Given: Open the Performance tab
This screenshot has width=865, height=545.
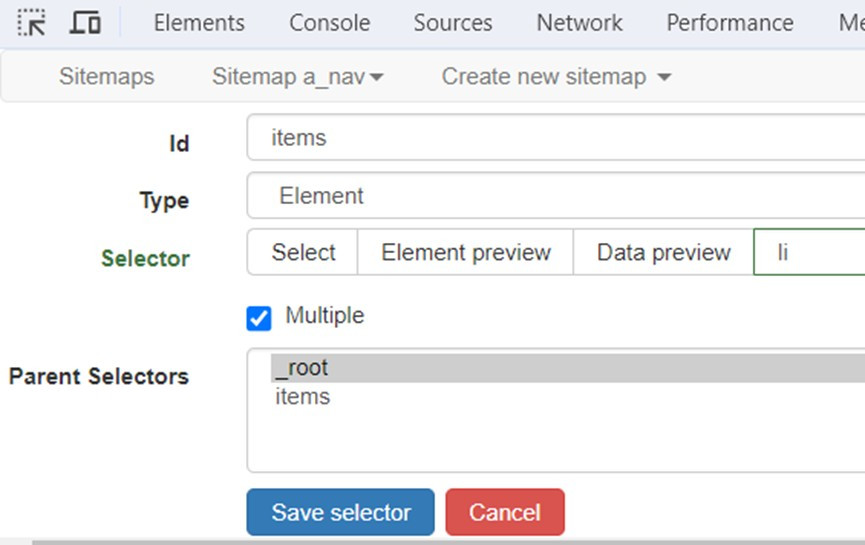Looking at the screenshot, I should (x=730, y=23).
